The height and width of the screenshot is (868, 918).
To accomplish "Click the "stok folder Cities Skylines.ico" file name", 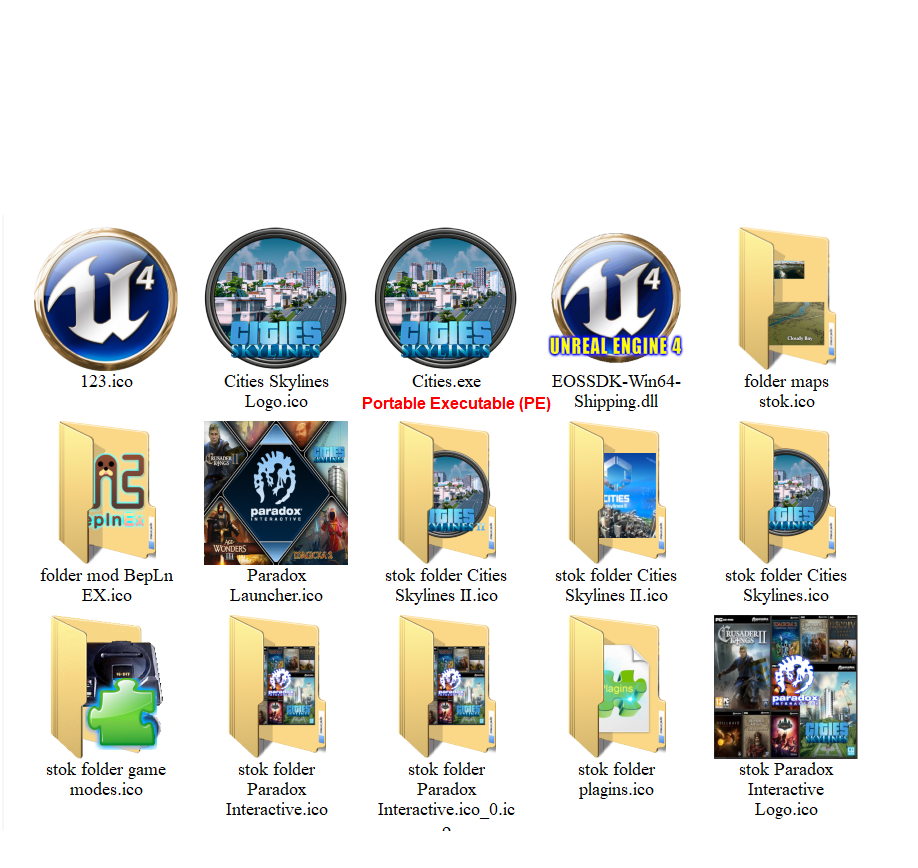I will (786, 585).
